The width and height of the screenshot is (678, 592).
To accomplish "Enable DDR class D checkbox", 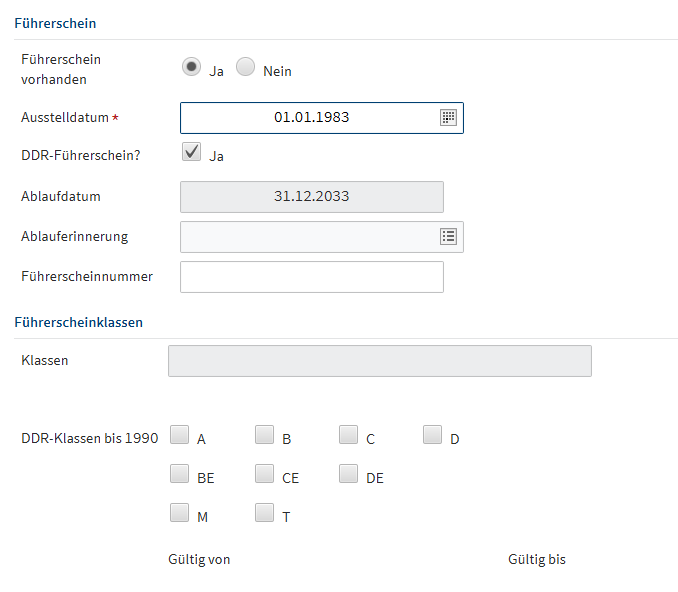I will pos(432,435).
